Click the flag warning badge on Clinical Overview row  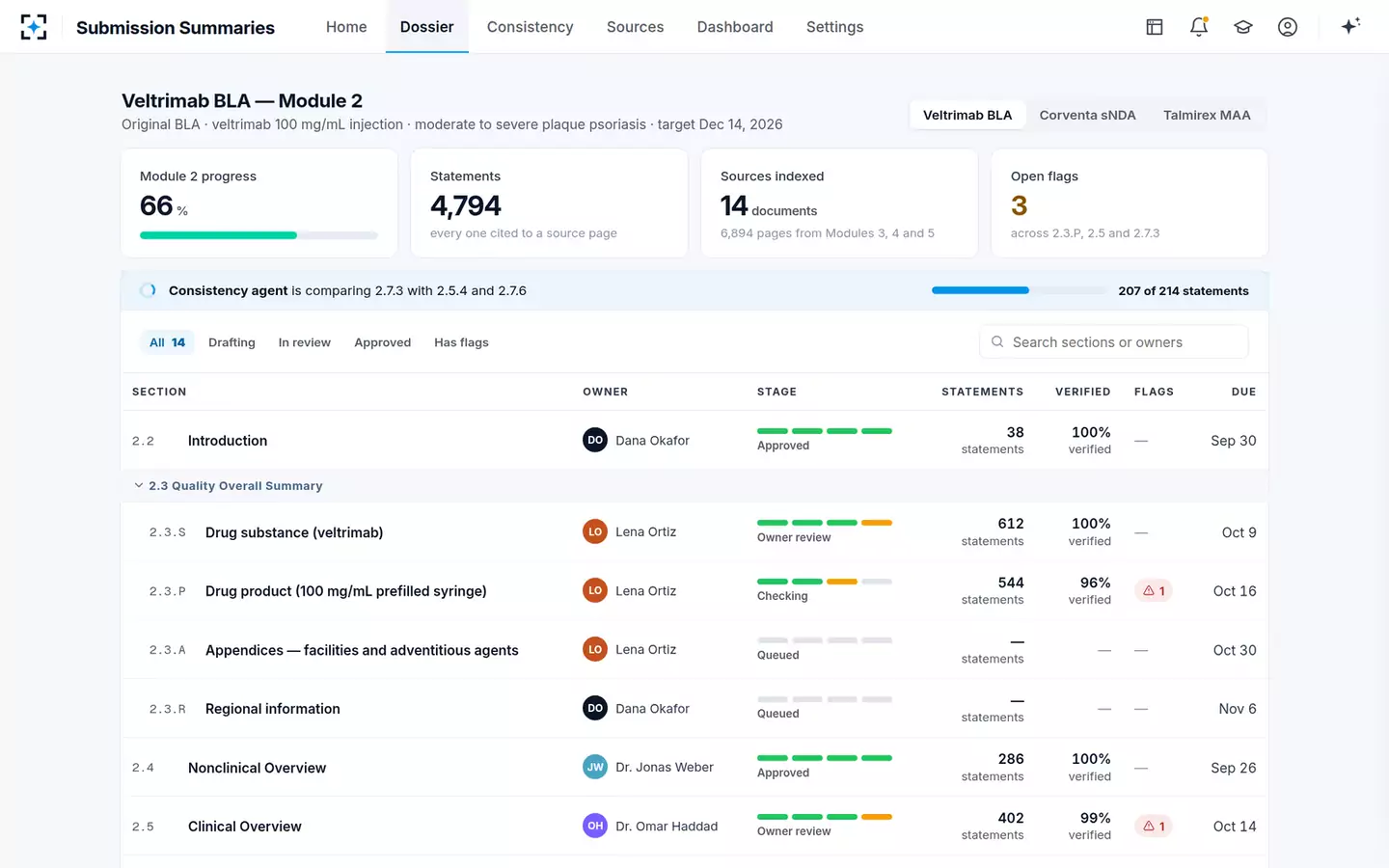coord(1154,826)
